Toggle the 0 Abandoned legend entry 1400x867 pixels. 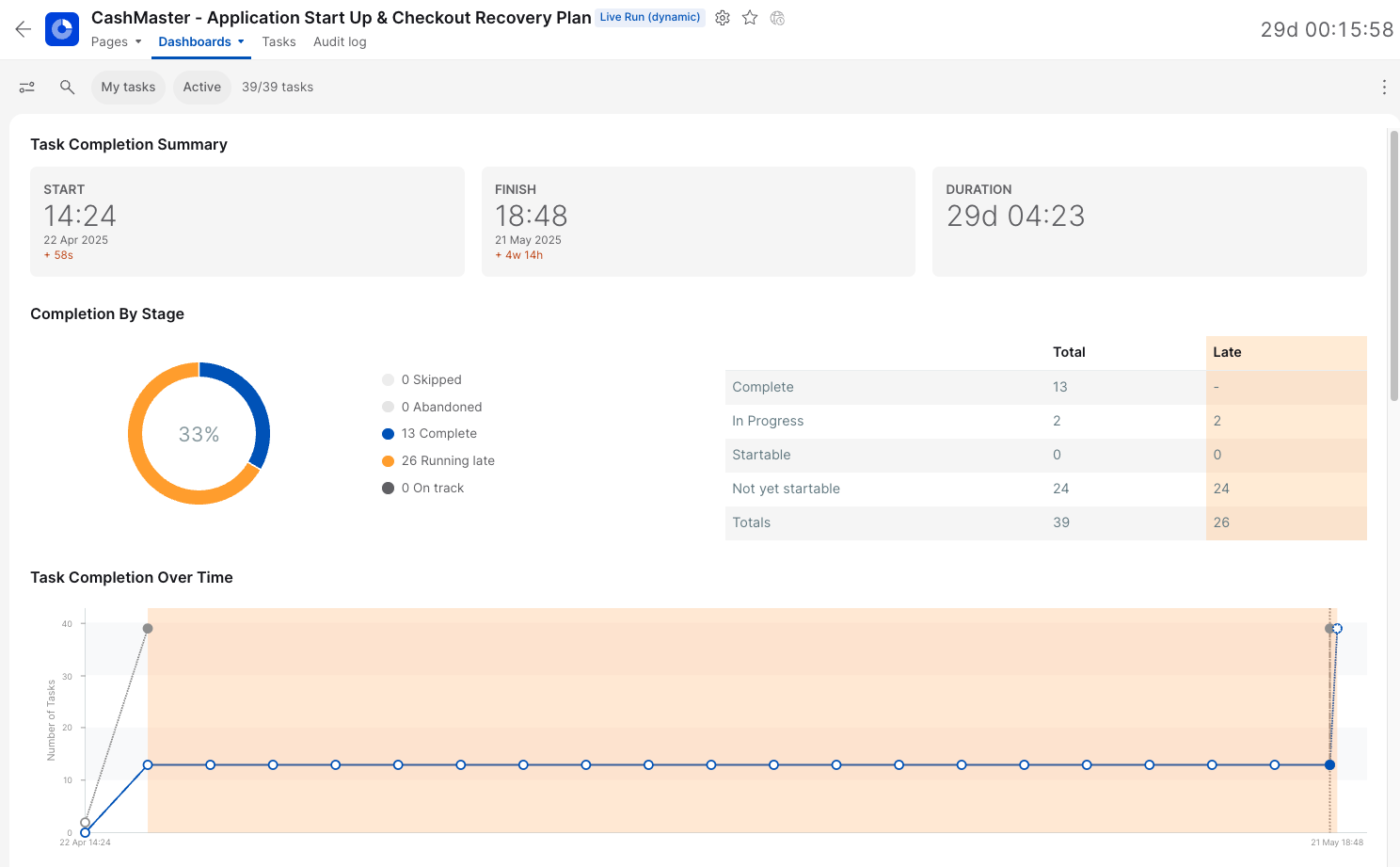coord(432,407)
